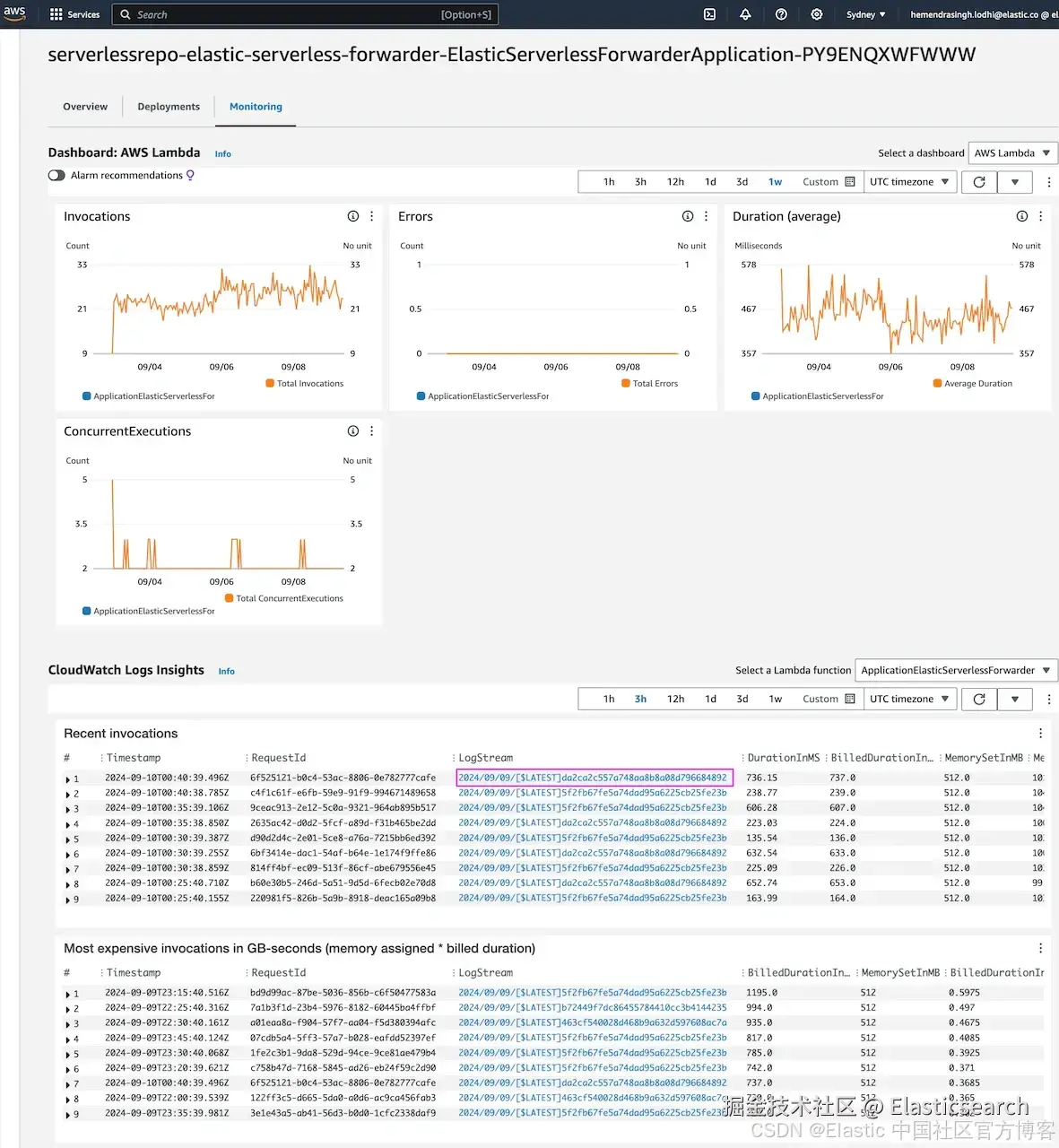The width and height of the screenshot is (1059, 1148).
Task: Open the dashboard overflow menu
Action: click(1049, 182)
